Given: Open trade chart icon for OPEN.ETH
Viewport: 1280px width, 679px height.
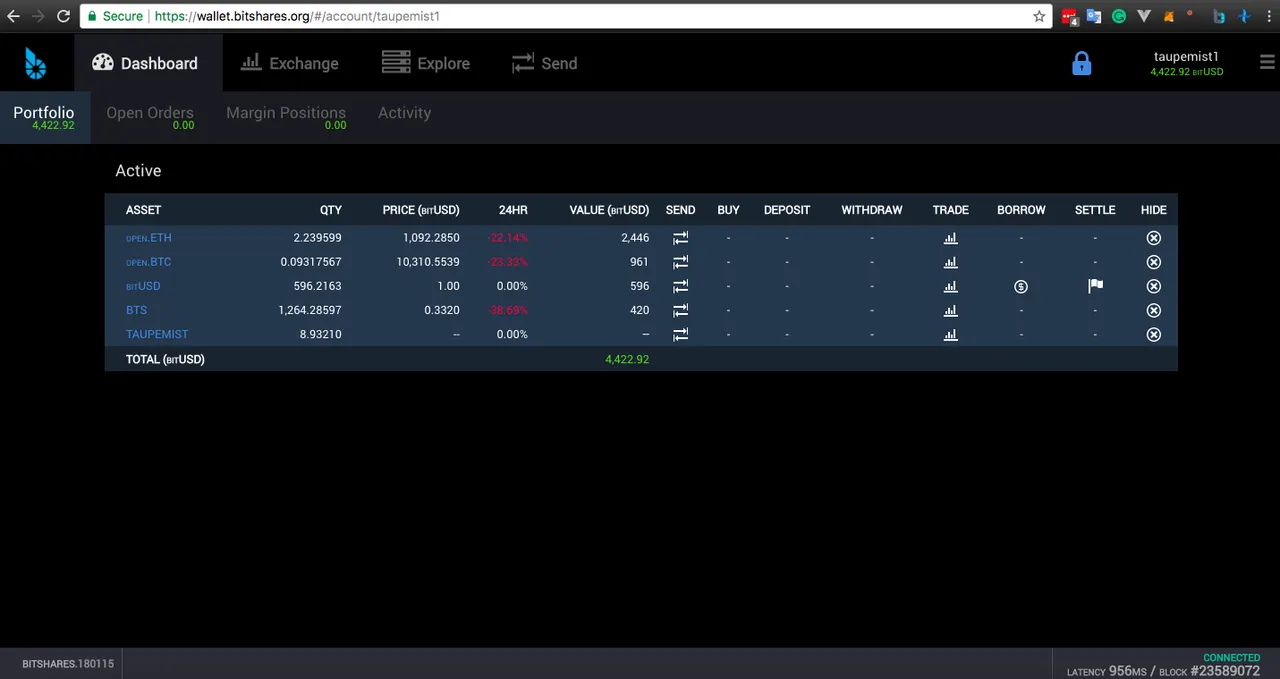Looking at the screenshot, I should click(950, 238).
